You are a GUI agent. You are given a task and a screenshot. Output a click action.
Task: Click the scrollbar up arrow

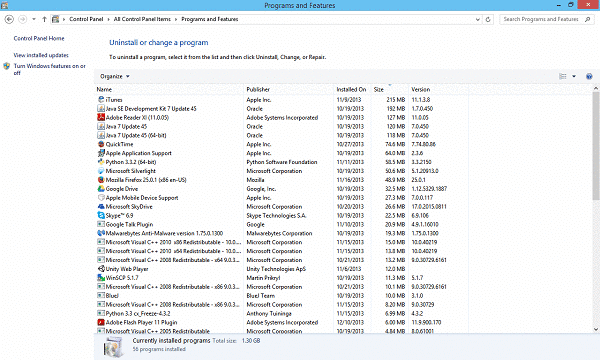596,88
